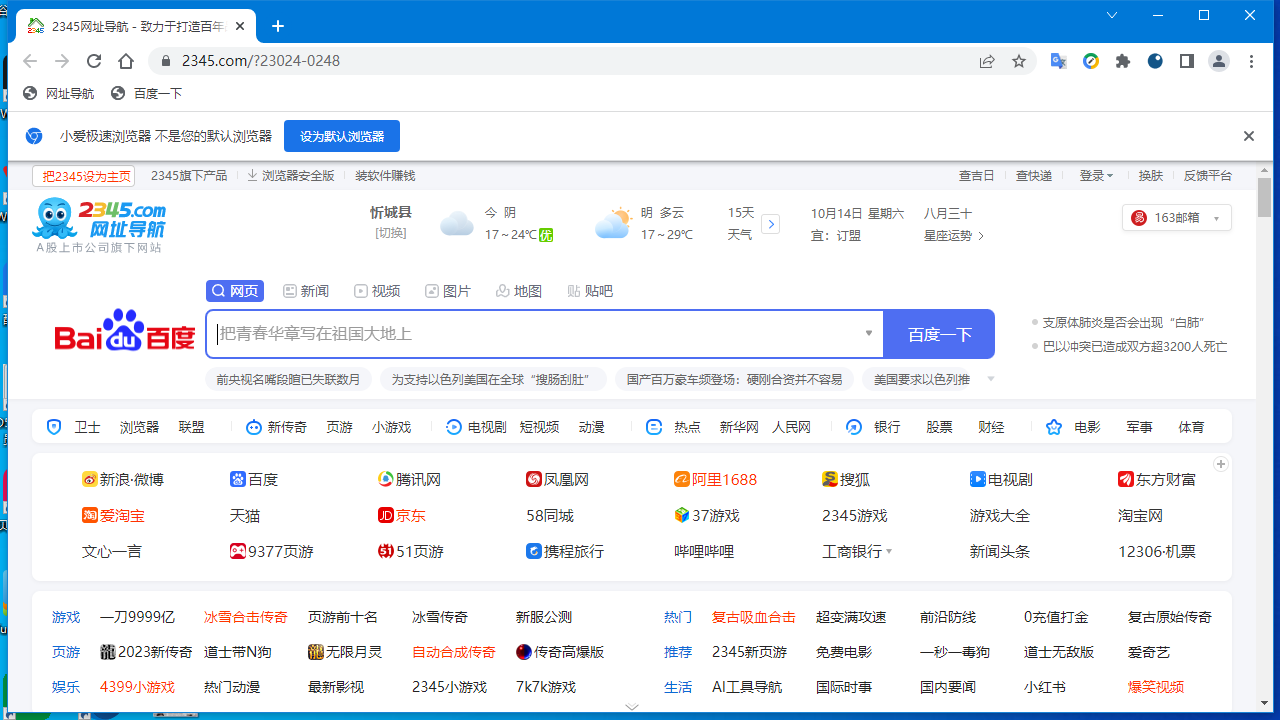
Task: Click the 腾讯网 penguin icon
Action: click(385, 479)
